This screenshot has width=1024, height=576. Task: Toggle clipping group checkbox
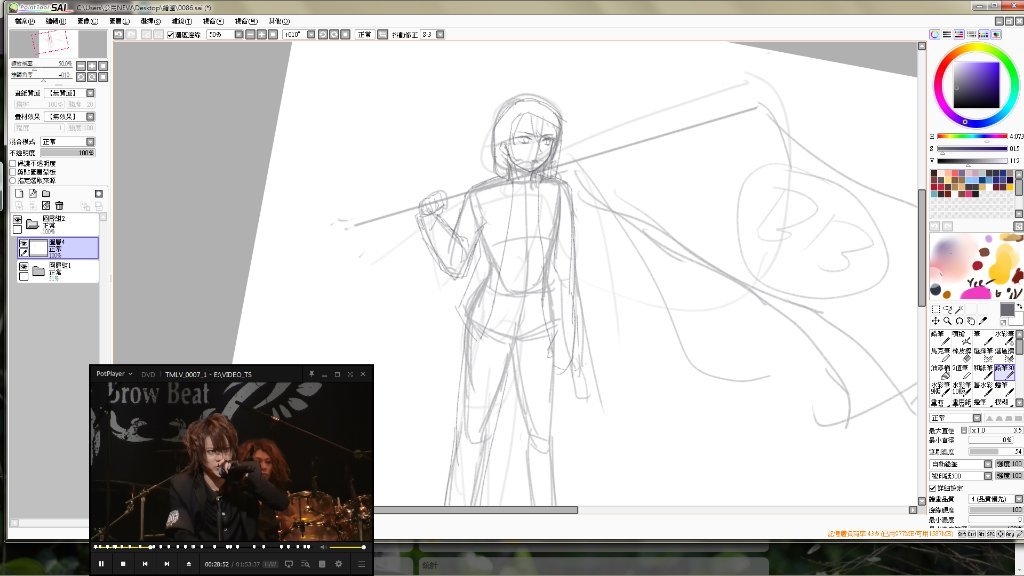[12, 172]
